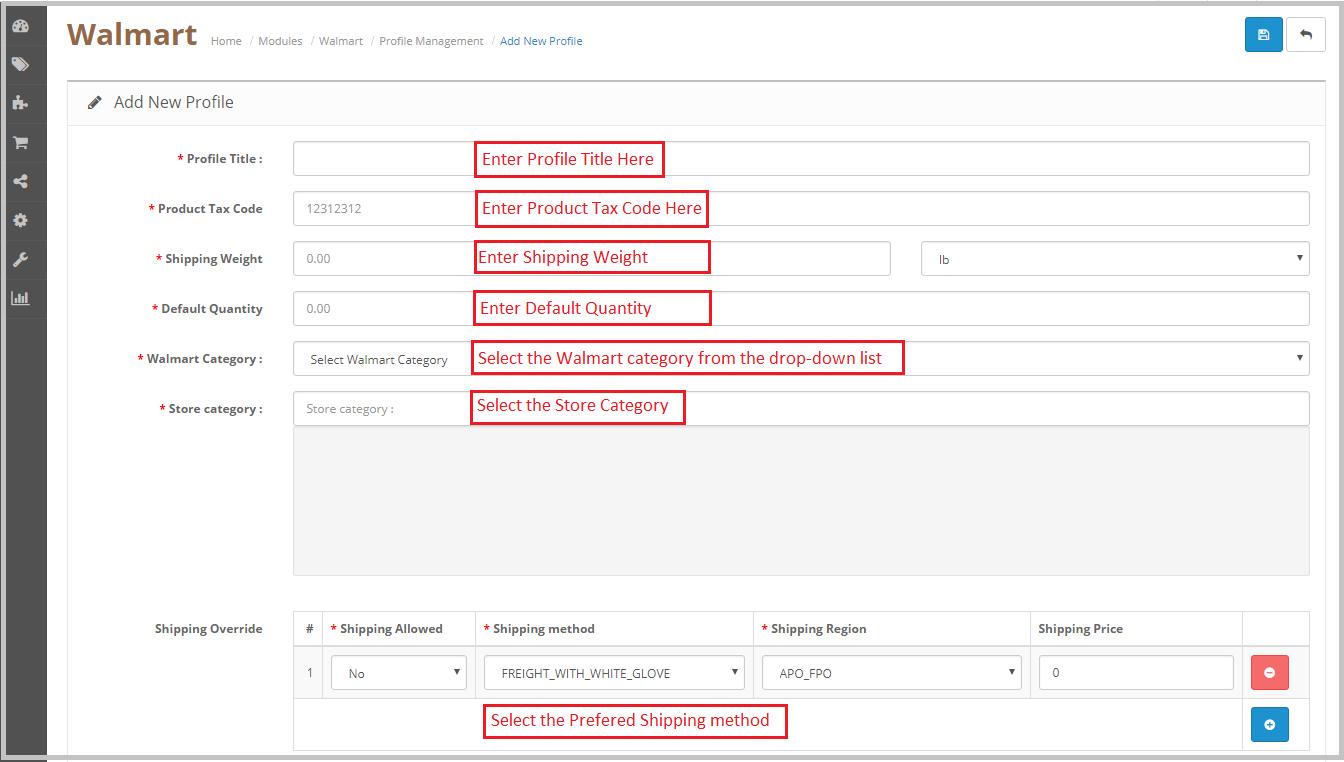Add shipping override row with blue plus
This screenshot has width=1344, height=762.
(1269, 724)
